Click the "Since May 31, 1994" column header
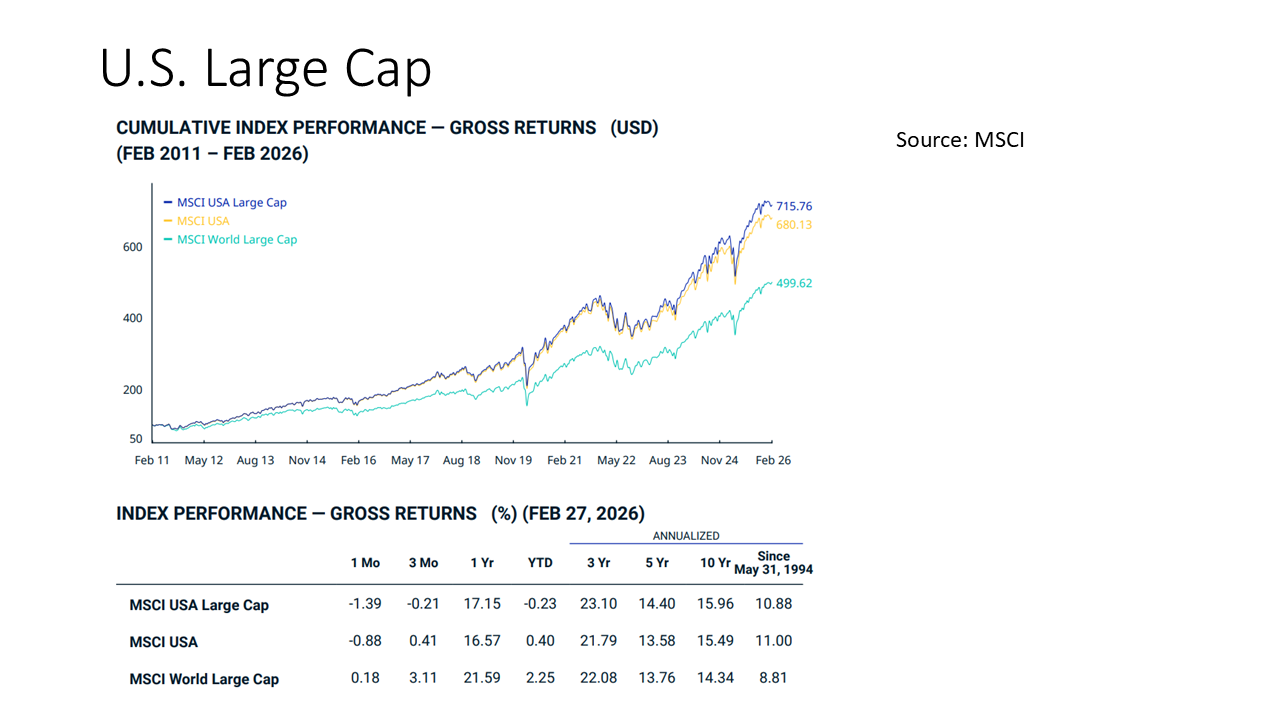The width and height of the screenshot is (1280, 720). click(x=773, y=563)
